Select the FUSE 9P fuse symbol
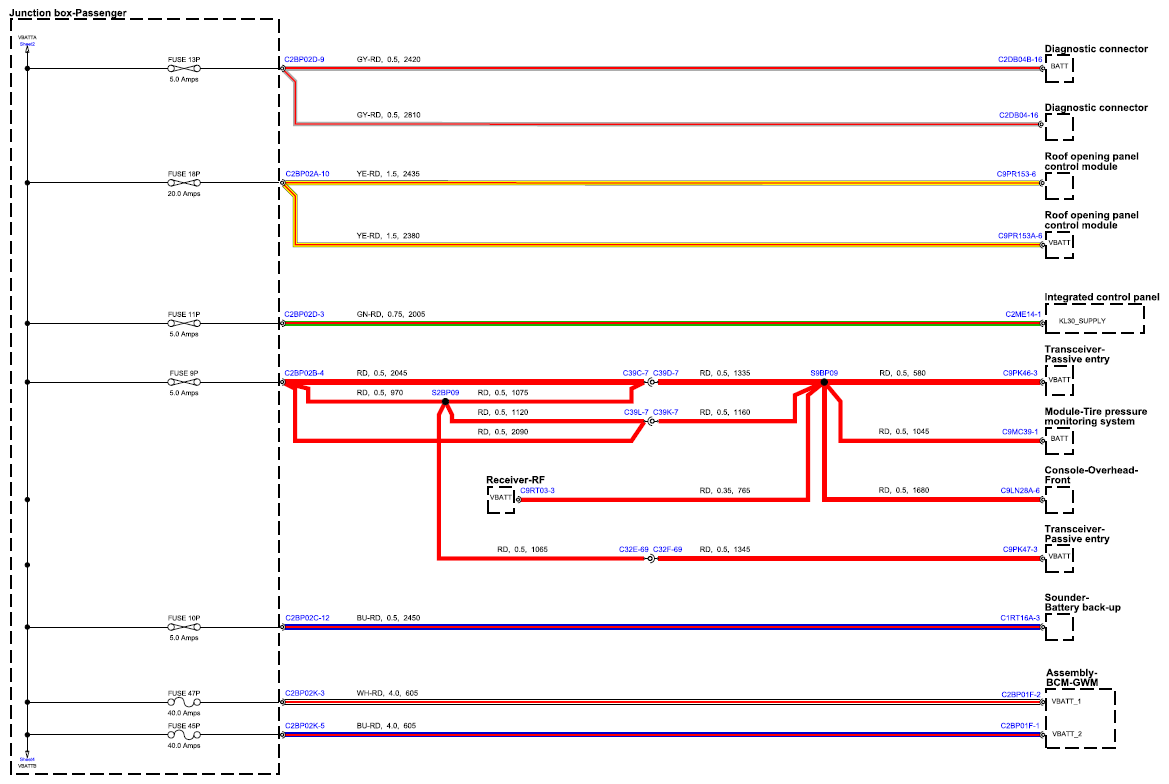The height and width of the screenshot is (784, 1169). pyautogui.click(x=184, y=382)
